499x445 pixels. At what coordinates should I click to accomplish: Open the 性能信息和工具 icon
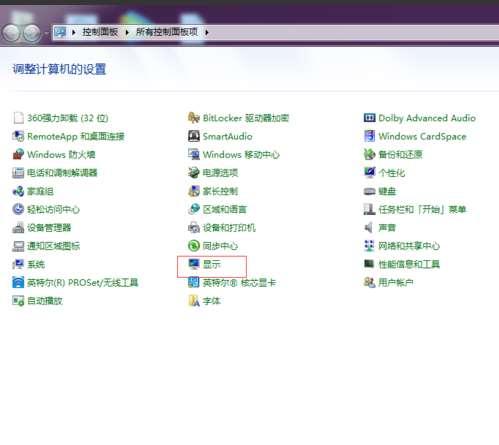(x=369, y=264)
